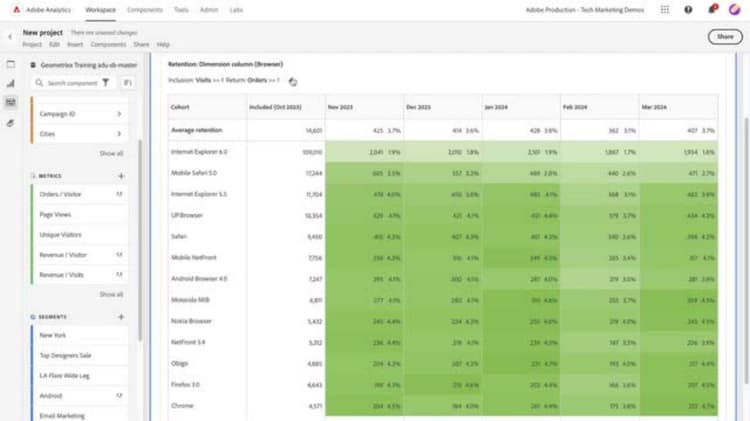This screenshot has width=750, height=421.
Task: Click the component list options icon beside search
Action: pyautogui.click(x=127, y=83)
